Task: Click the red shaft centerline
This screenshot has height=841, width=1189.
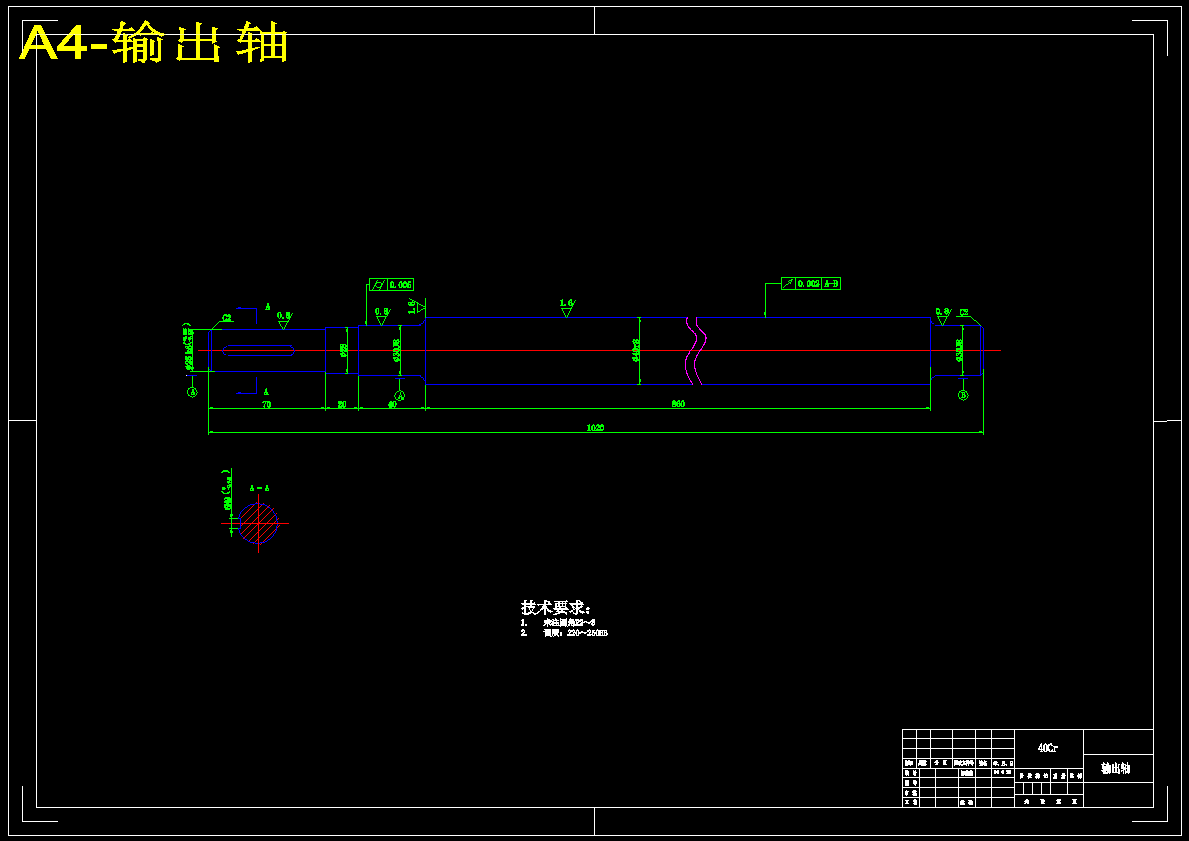Action: click(599, 350)
